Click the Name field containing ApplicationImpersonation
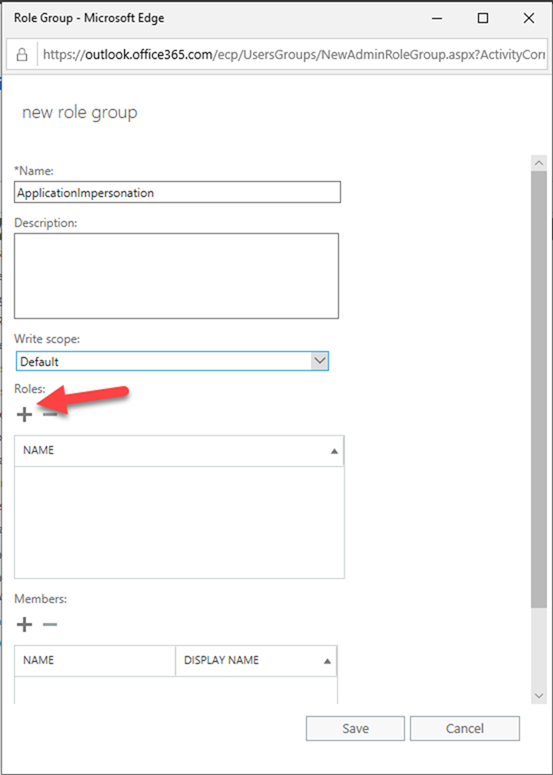The image size is (553, 775). point(177,192)
